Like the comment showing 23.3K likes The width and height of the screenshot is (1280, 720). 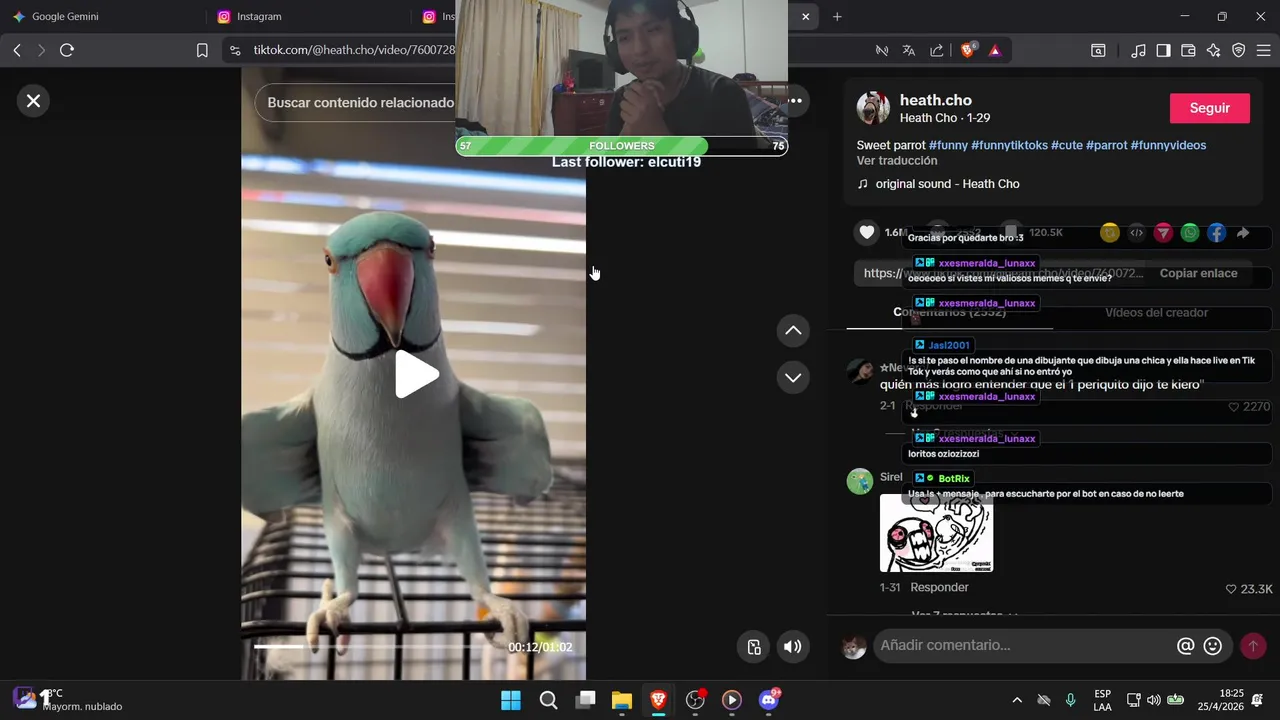1231,589
